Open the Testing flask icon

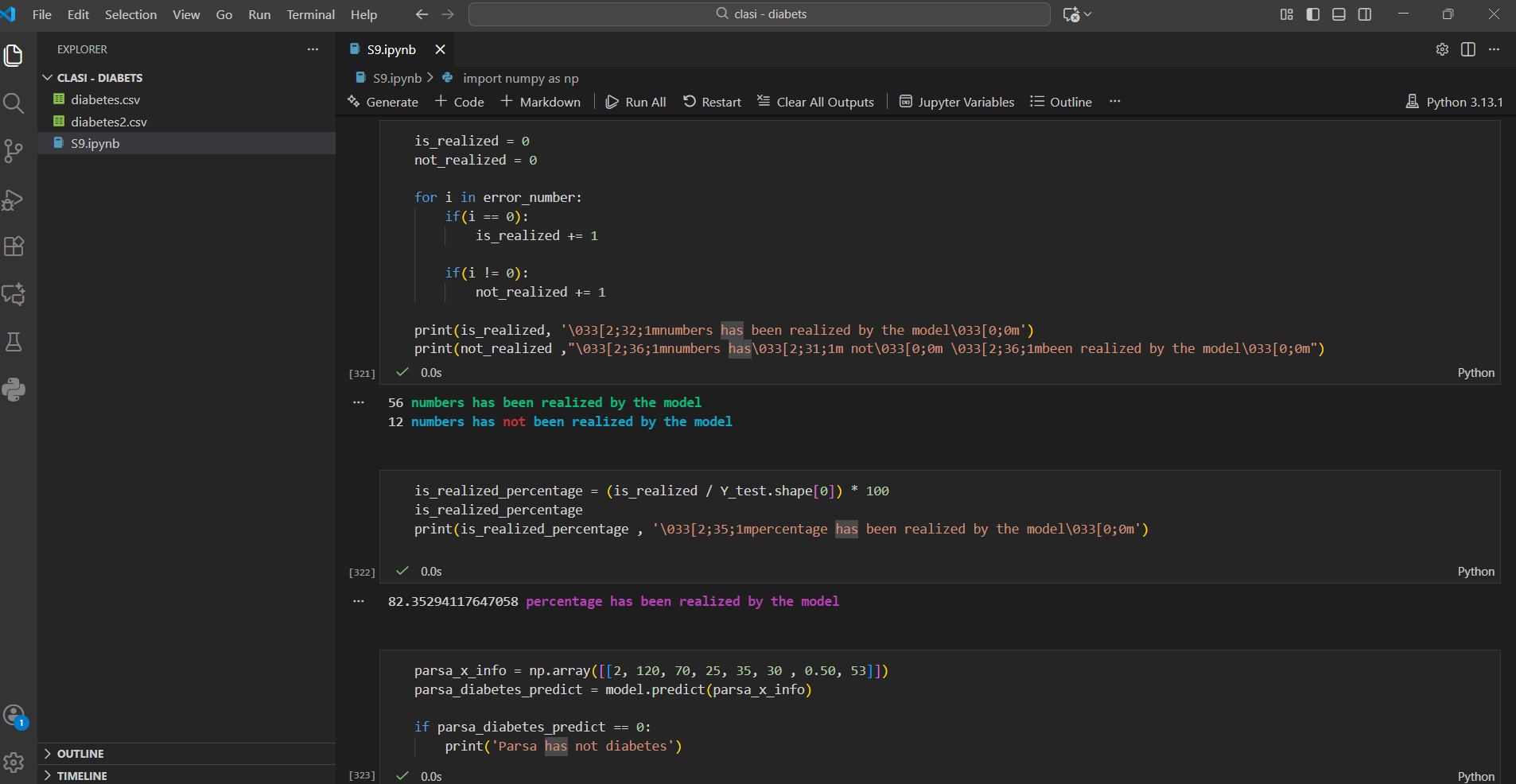coord(14,342)
